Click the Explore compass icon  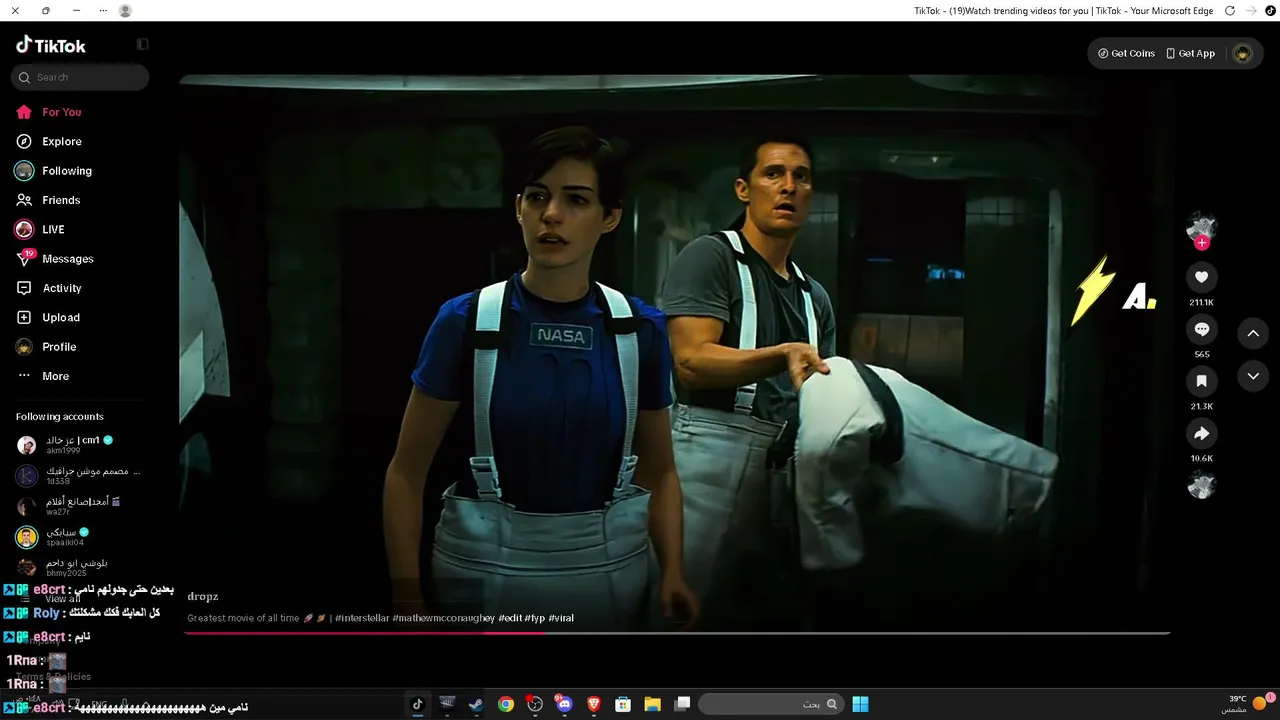pyautogui.click(x=24, y=141)
